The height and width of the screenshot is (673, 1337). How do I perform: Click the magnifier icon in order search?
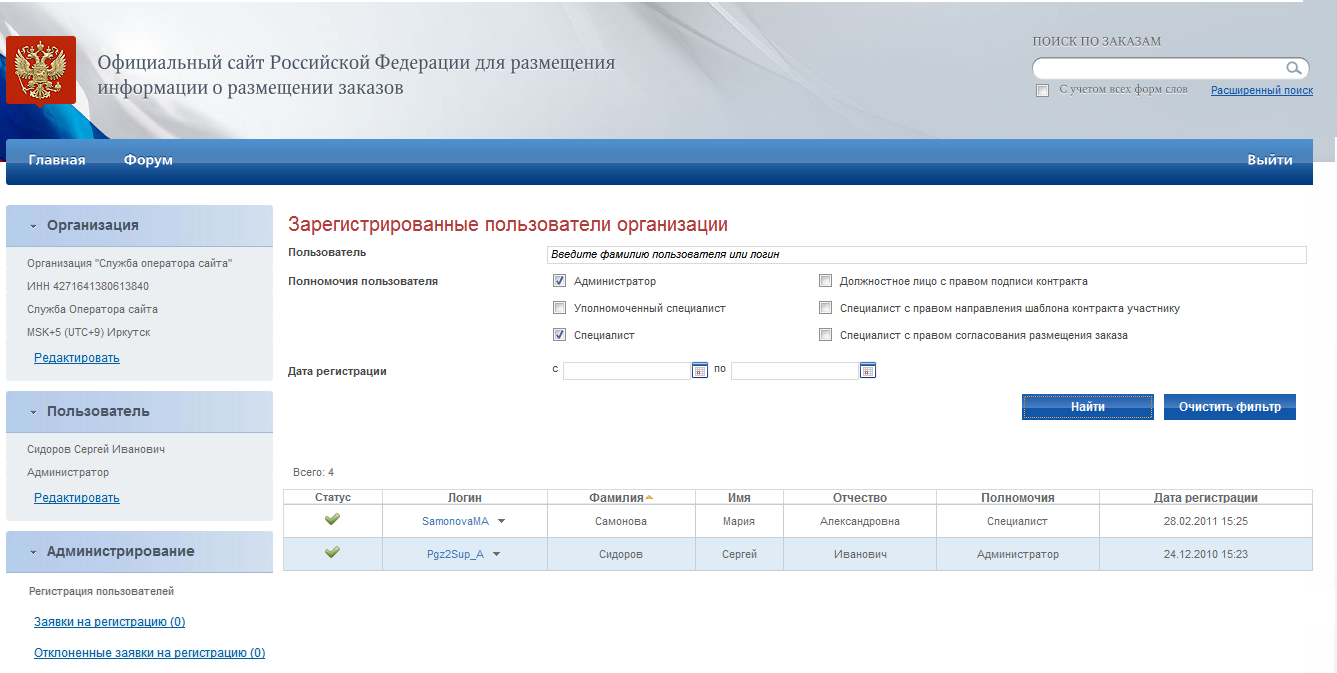coord(1294,68)
